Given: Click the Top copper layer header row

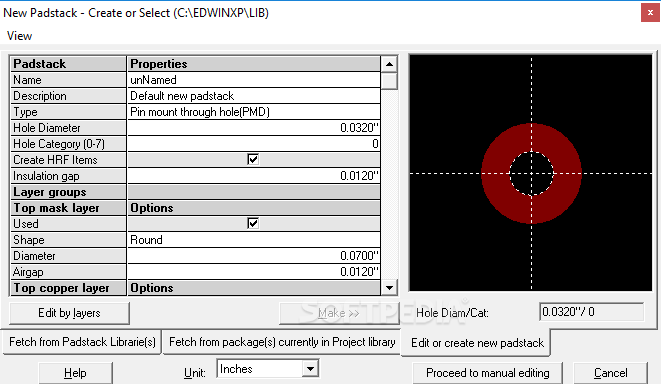Looking at the screenshot, I should coord(195,288).
